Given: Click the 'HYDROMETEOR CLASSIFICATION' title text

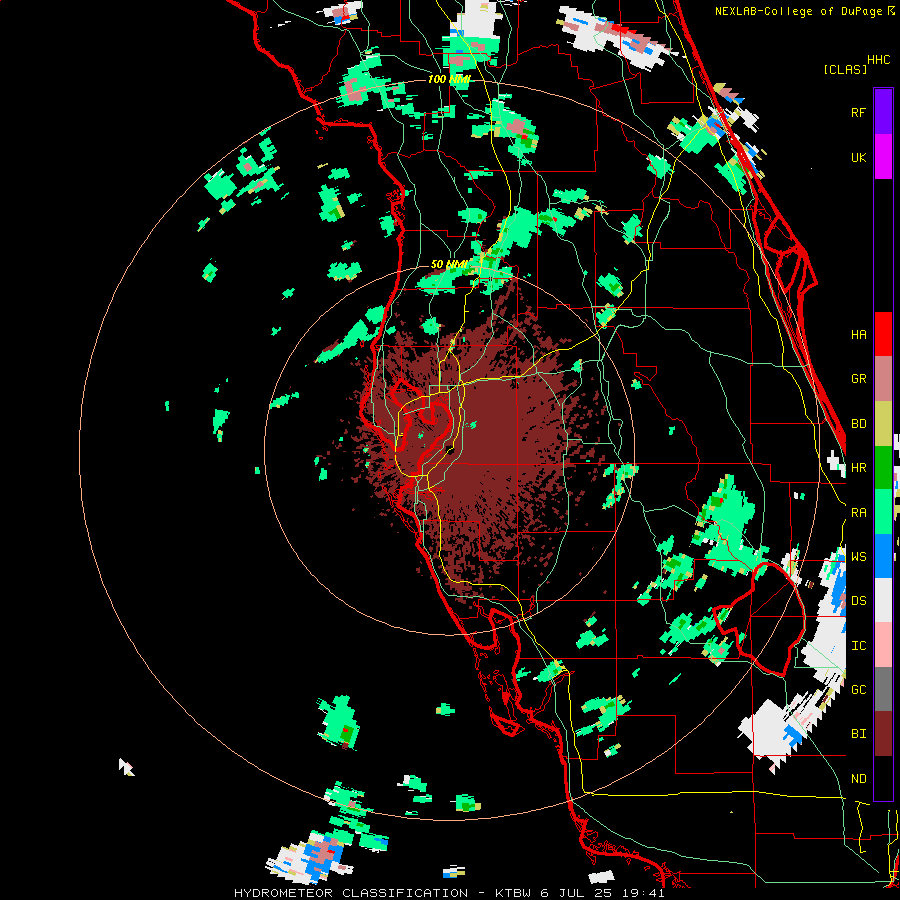Looking at the screenshot, I should click(351, 893).
